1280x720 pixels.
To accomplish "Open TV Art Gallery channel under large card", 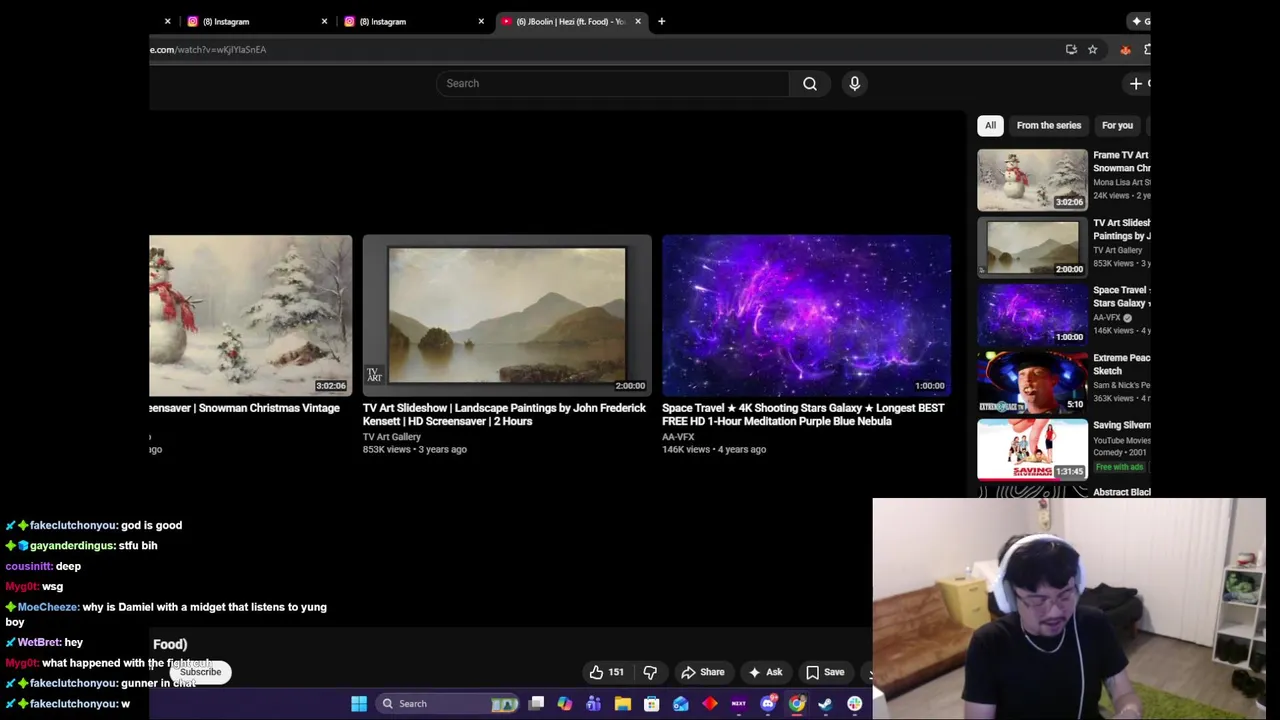I will point(392,437).
